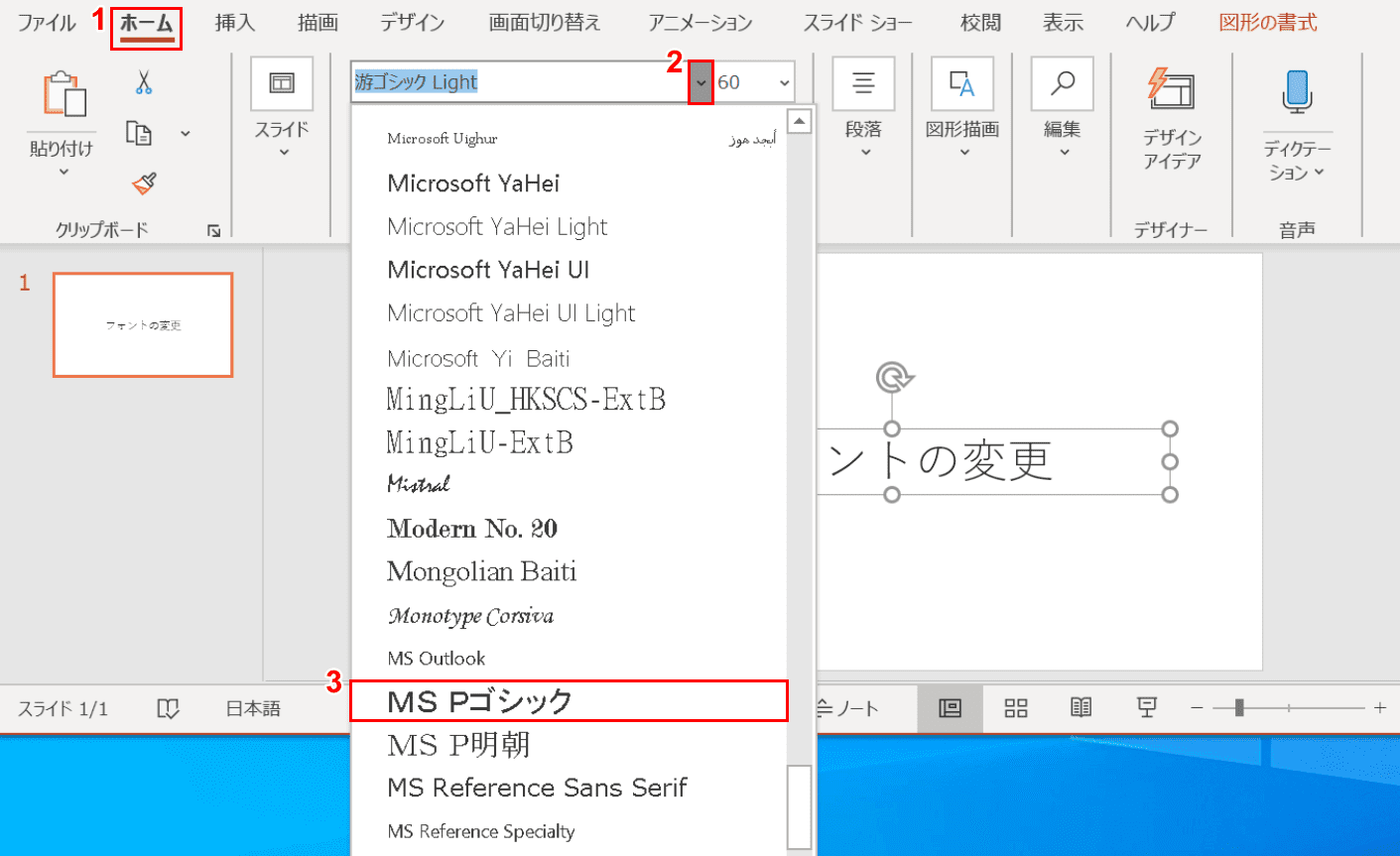The width and height of the screenshot is (1400, 856).
Task: Switch to Reading view icon
Action: coord(1082,707)
